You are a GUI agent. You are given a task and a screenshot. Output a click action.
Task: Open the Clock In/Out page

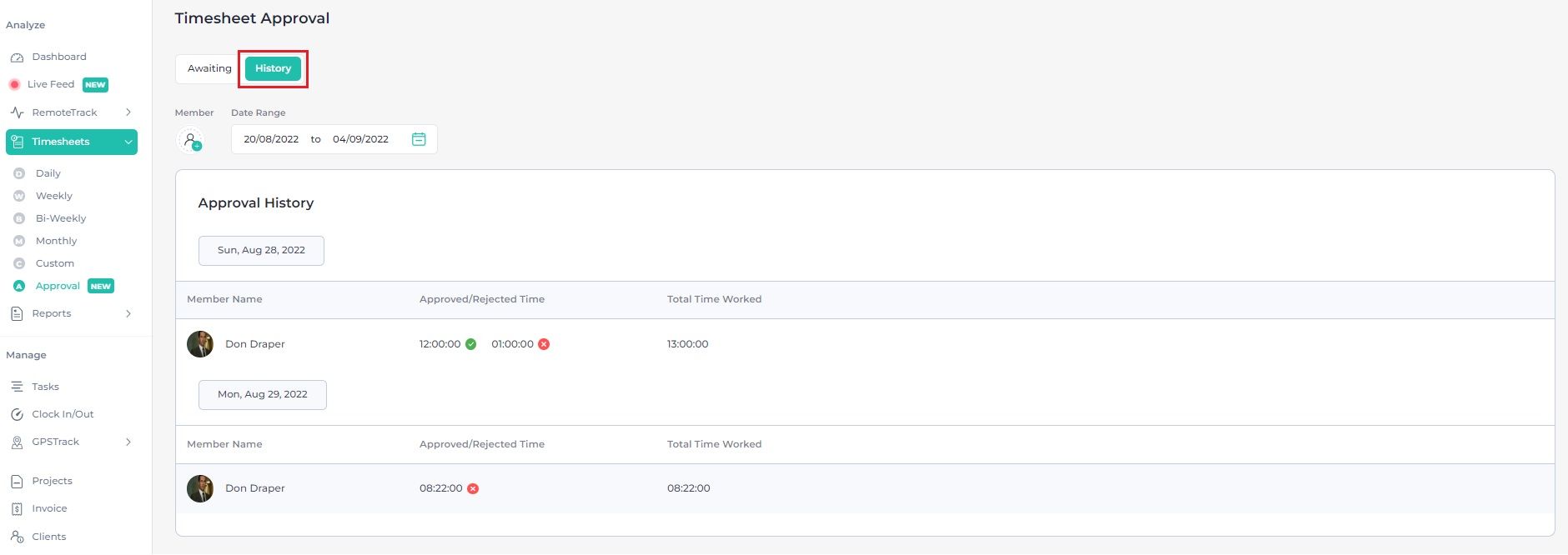[63, 414]
